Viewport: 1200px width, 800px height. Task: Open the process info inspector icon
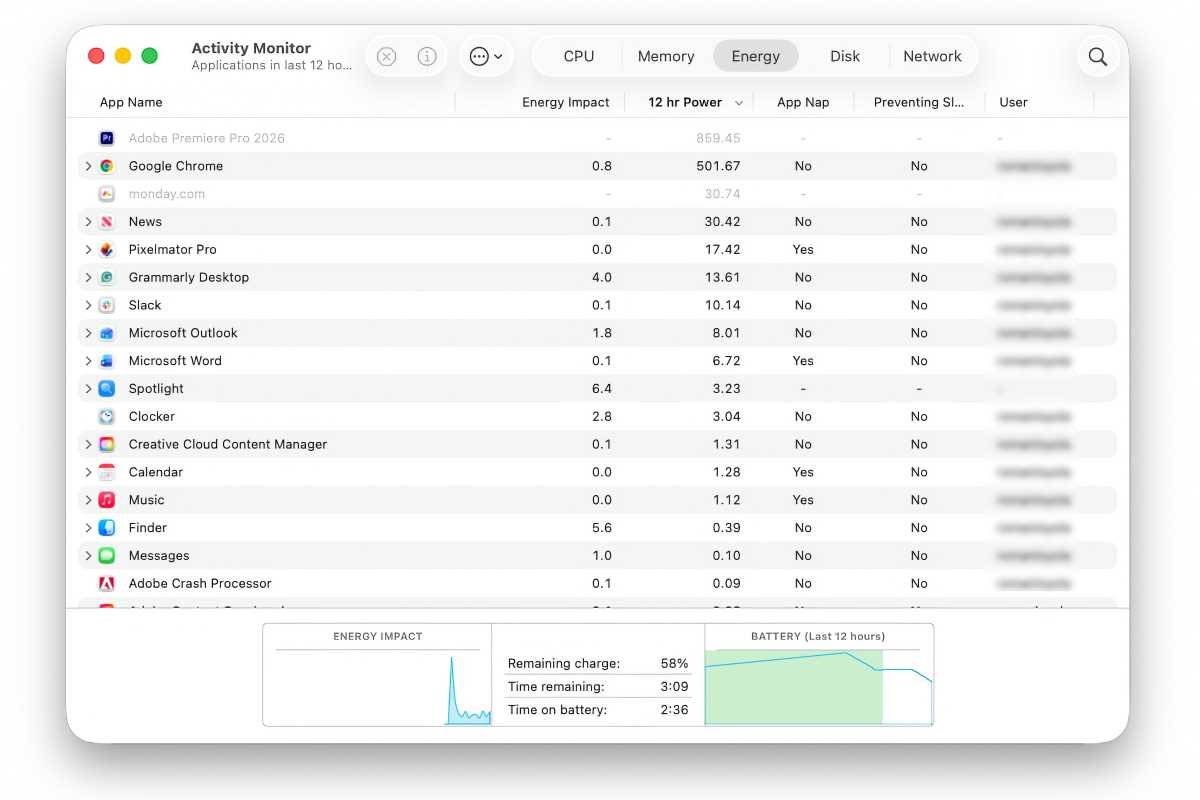(427, 57)
